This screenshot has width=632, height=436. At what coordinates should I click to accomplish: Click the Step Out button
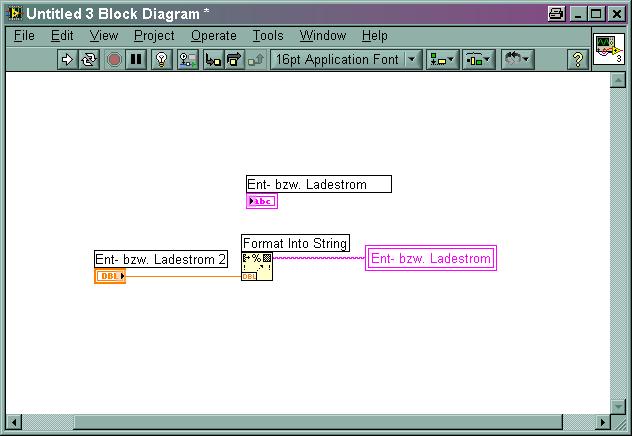256,60
